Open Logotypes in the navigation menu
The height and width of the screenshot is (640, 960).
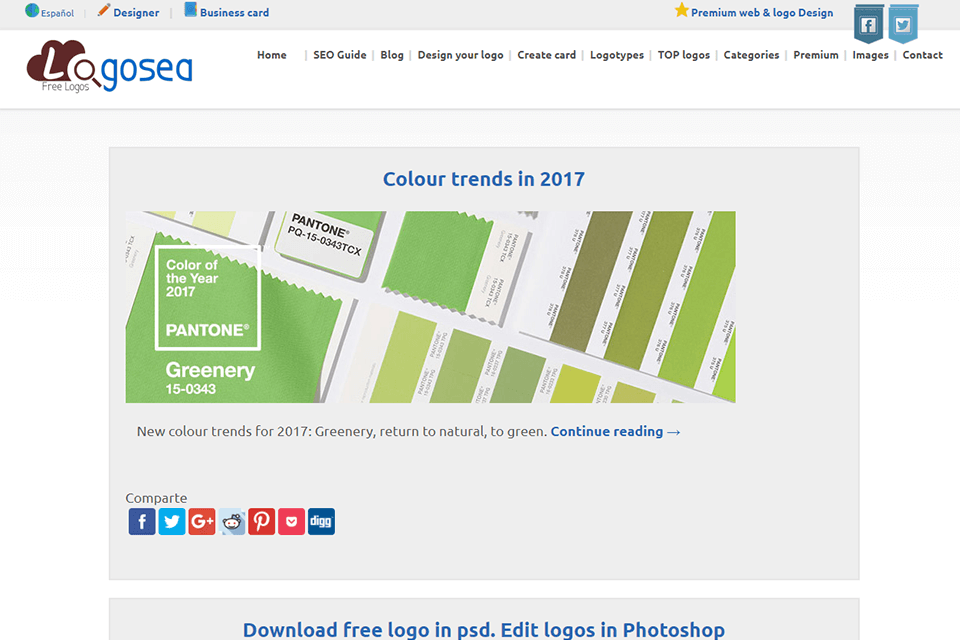(617, 55)
